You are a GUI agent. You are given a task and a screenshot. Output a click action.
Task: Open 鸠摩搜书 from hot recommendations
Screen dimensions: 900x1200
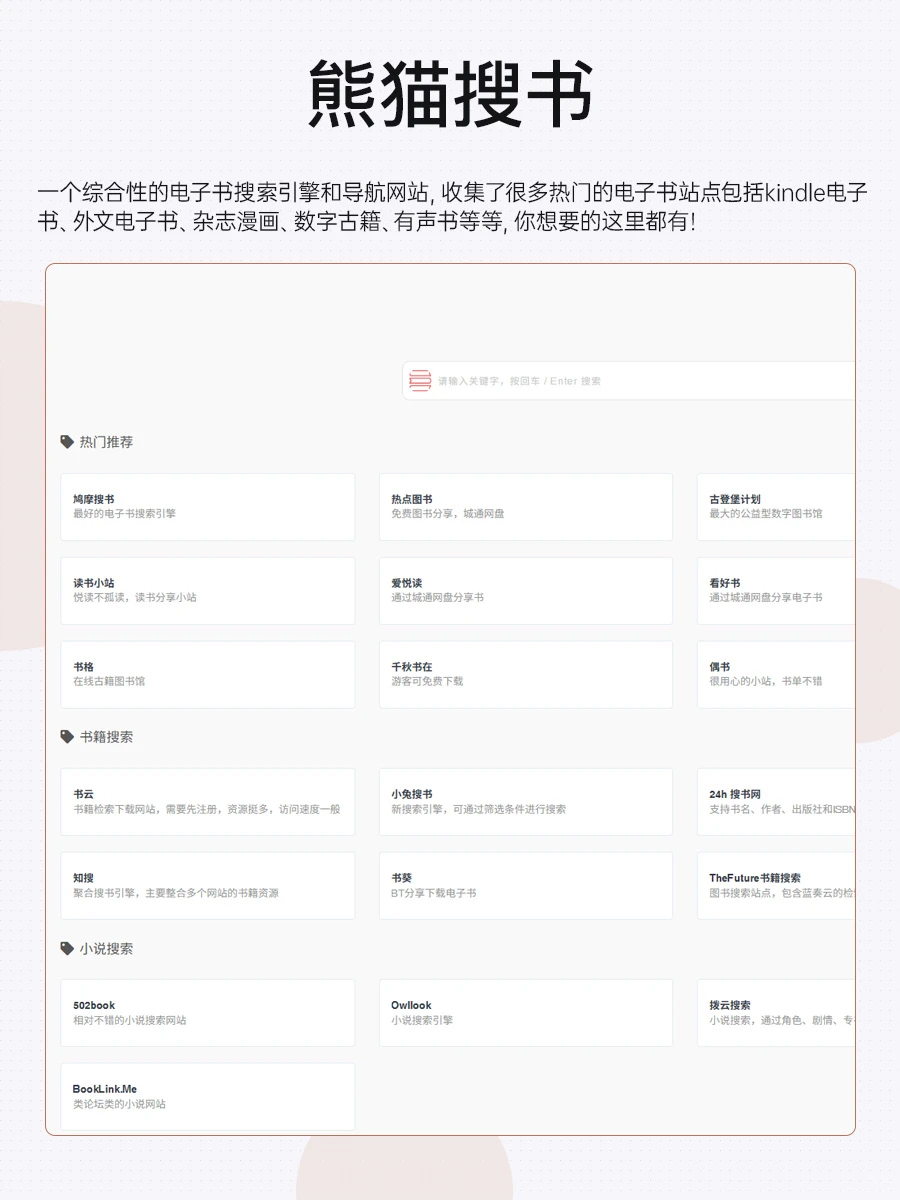coord(208,507)
